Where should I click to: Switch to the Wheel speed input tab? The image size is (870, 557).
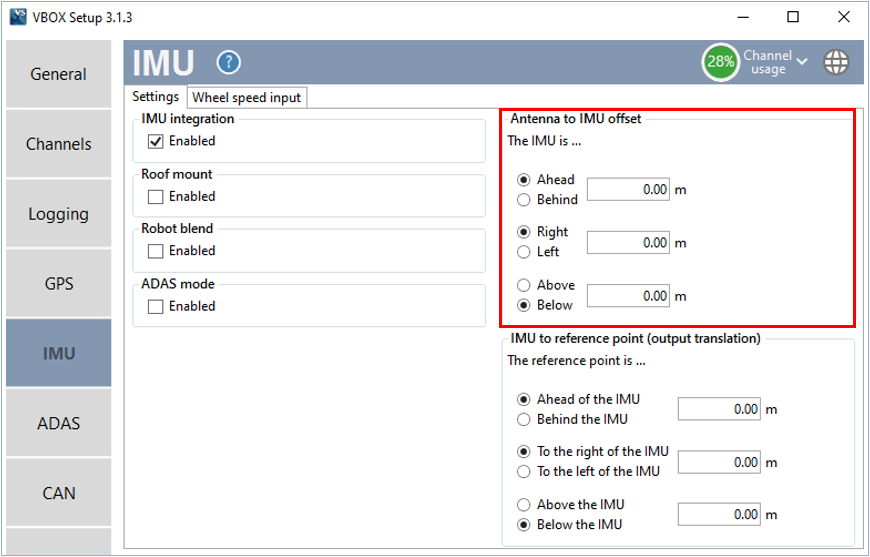click(246, 97)
